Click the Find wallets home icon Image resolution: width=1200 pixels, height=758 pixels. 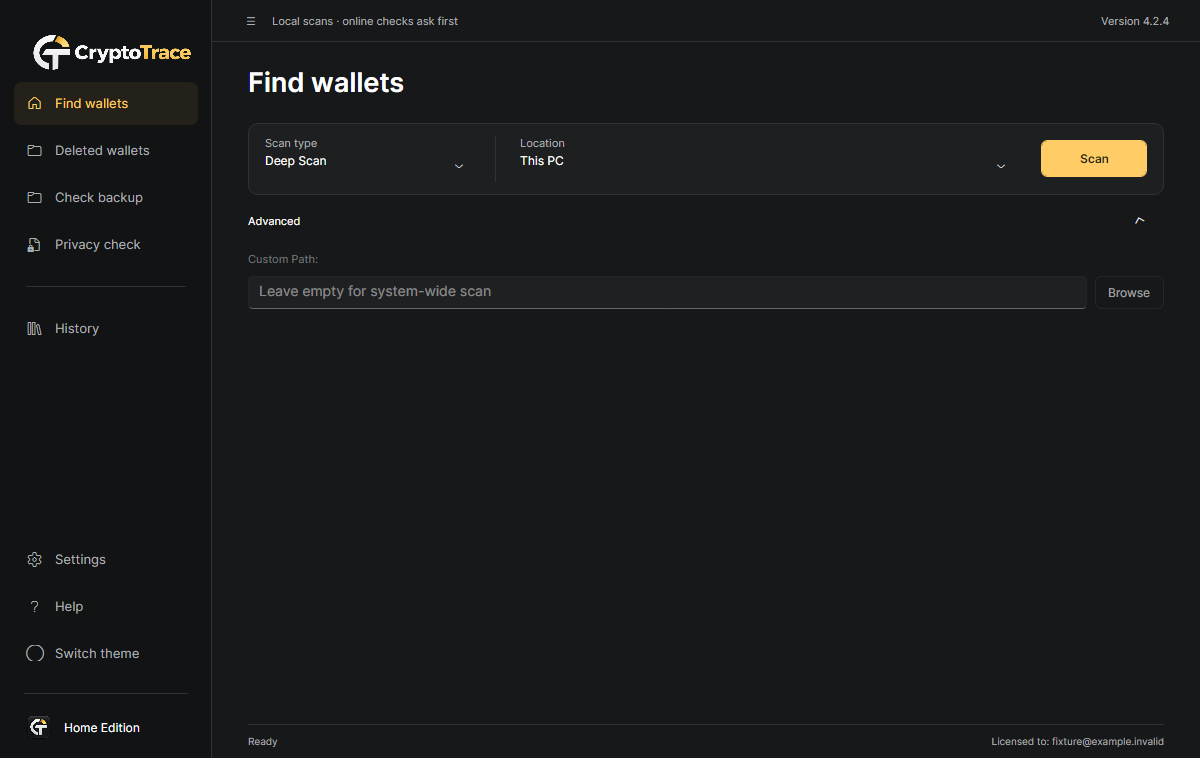pos(35,103)
